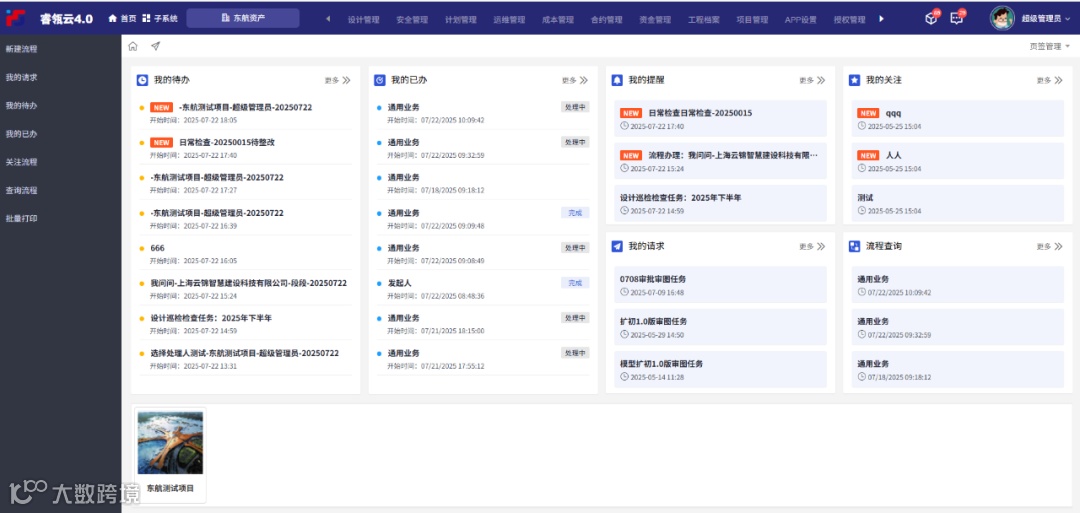Viewport: 1080px width, 513px height.
Task: Open todo 设计巡检检查任务：2025年下半年 in 我的待办
Action: point(211,318)
